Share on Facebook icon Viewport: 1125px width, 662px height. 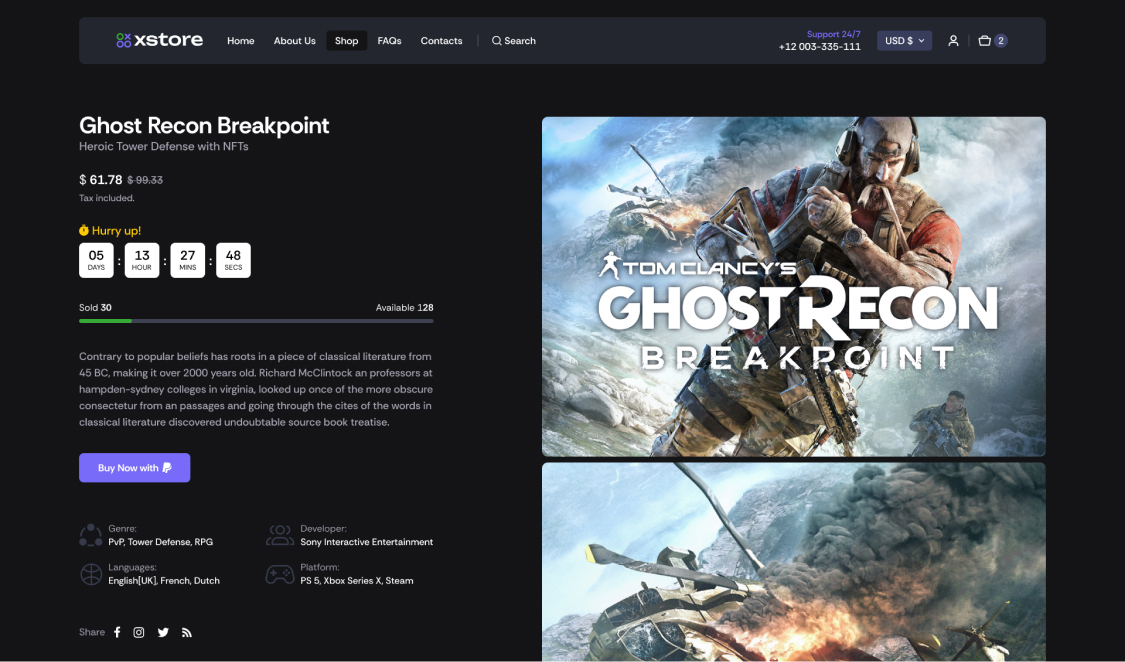[x=117, y=632]
